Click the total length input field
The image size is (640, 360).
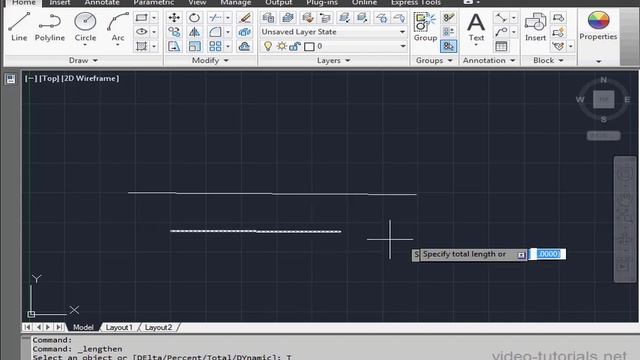point(548,254)
